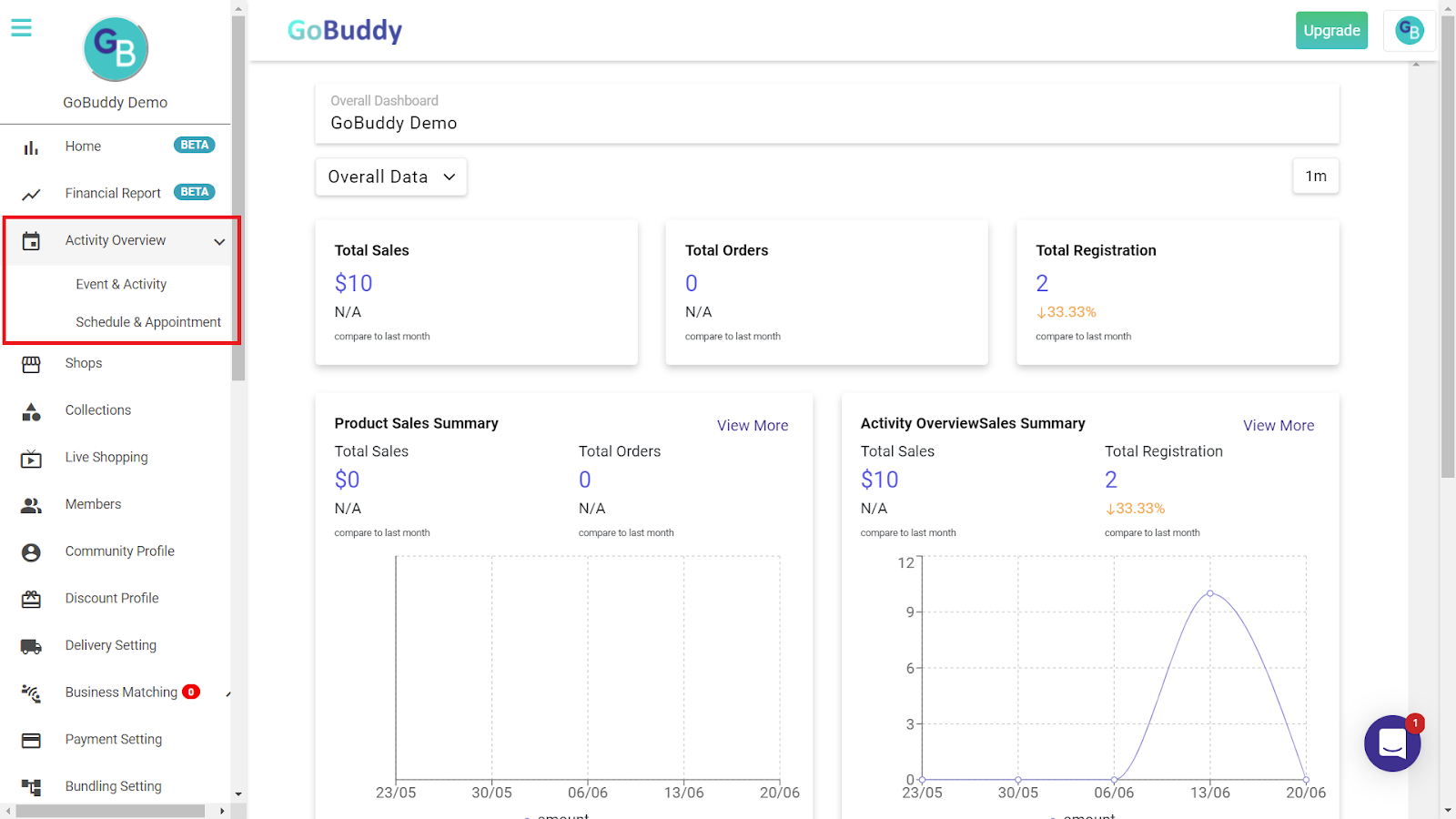Click the sidebar vertical scrollbar

pos(238,198)
